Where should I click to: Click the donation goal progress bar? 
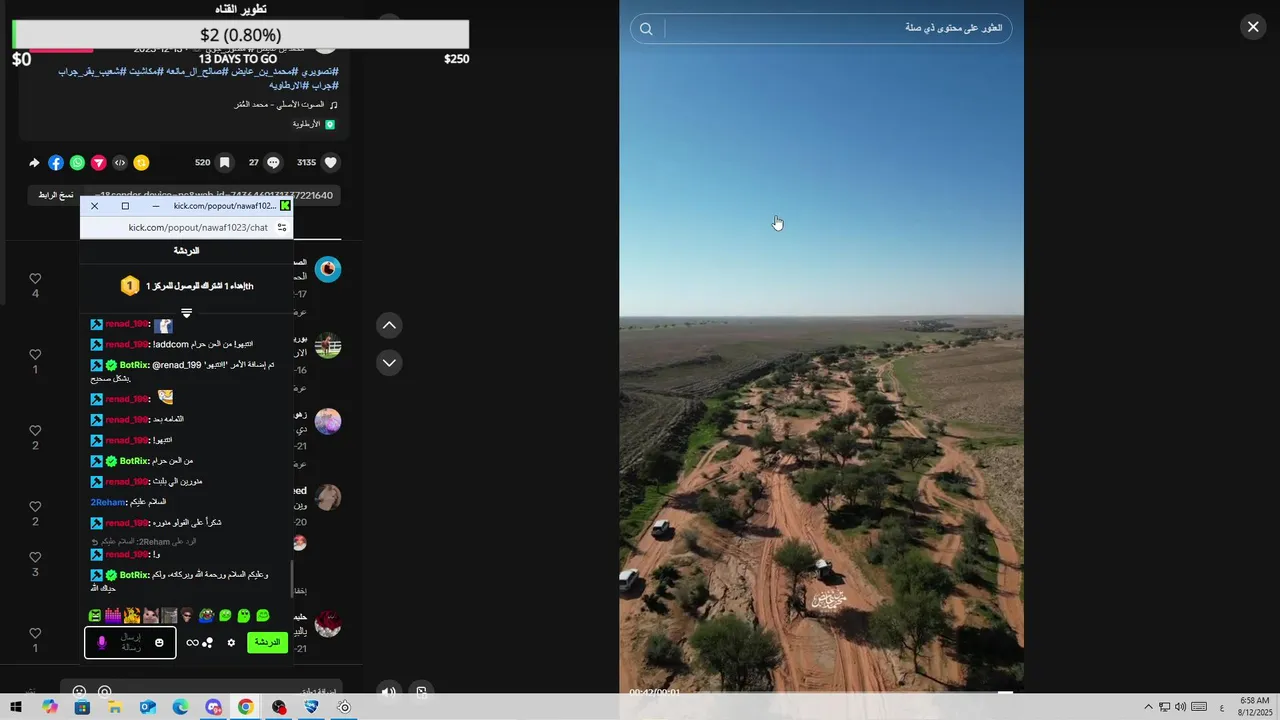click(x=240, y=35)
